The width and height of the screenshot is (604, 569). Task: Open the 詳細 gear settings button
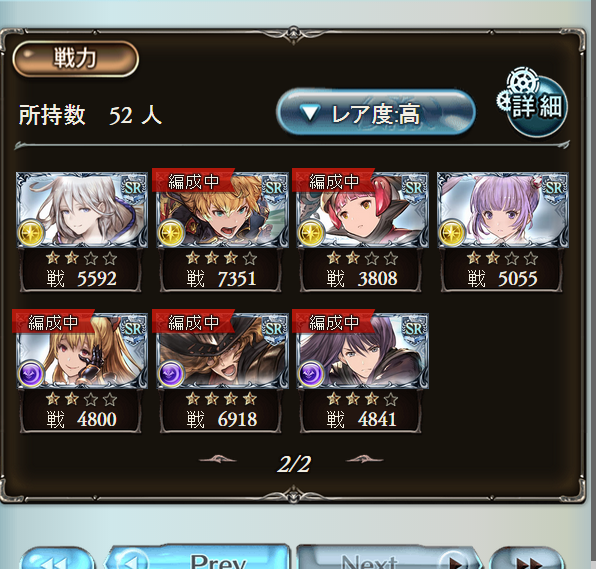point(534,103)
